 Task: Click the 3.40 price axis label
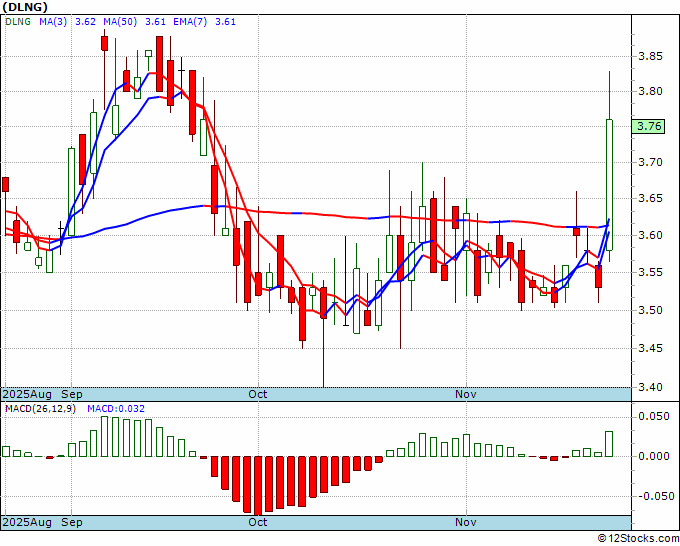pos(650,387)
